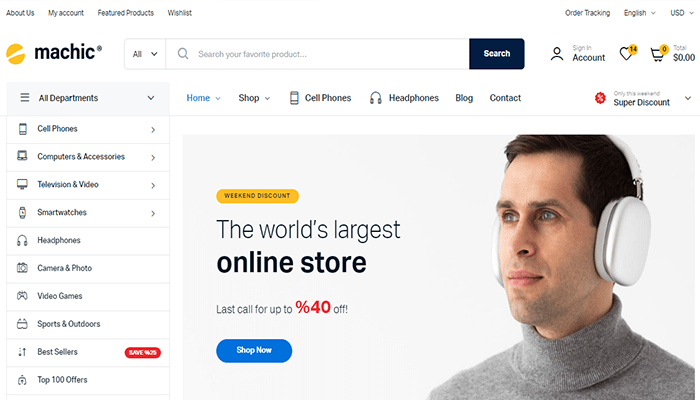Collapse the All Departments chevron

151,98
